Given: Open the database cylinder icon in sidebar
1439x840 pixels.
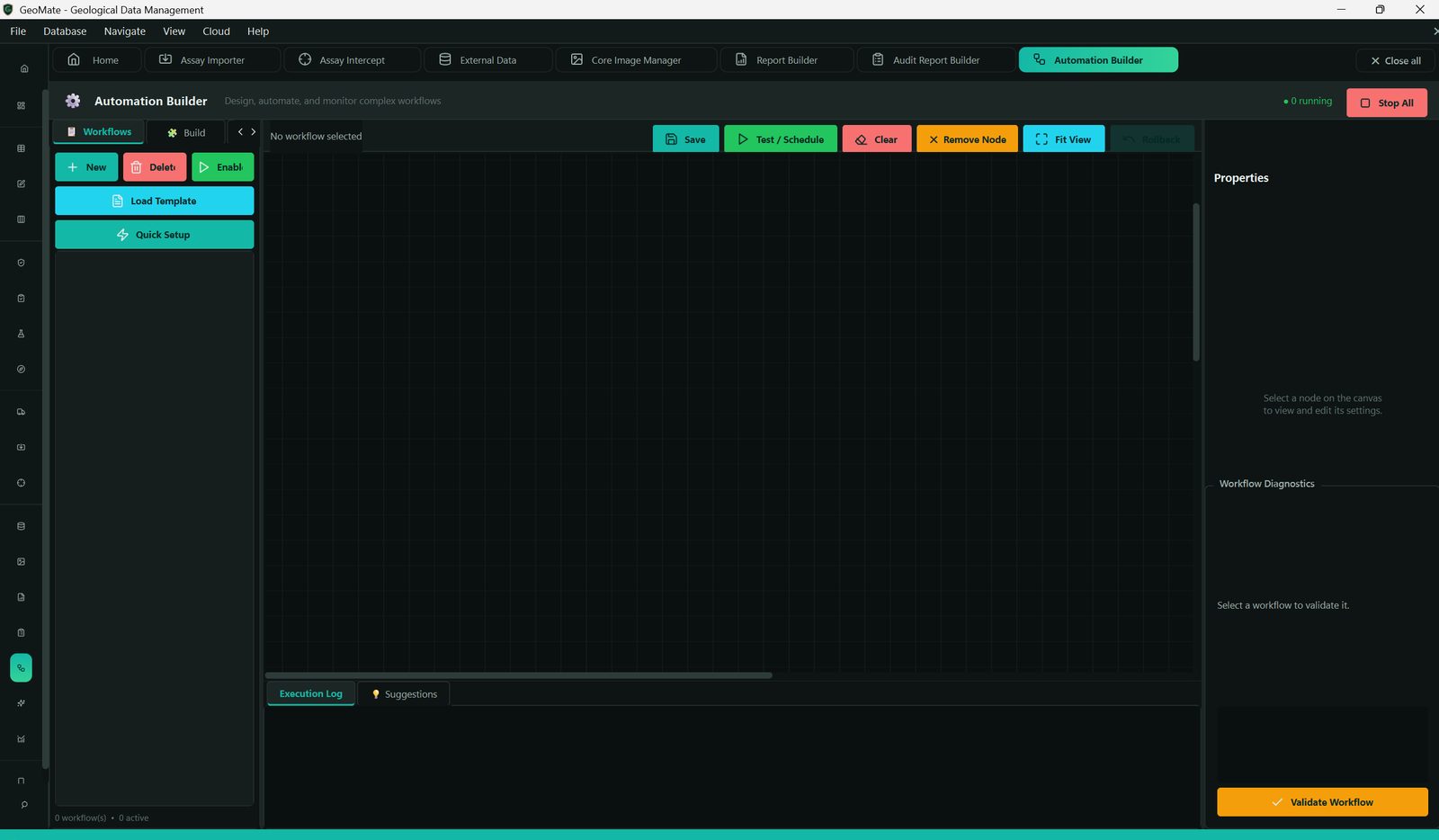Looking at the screenshot, I should pos(21,526).
